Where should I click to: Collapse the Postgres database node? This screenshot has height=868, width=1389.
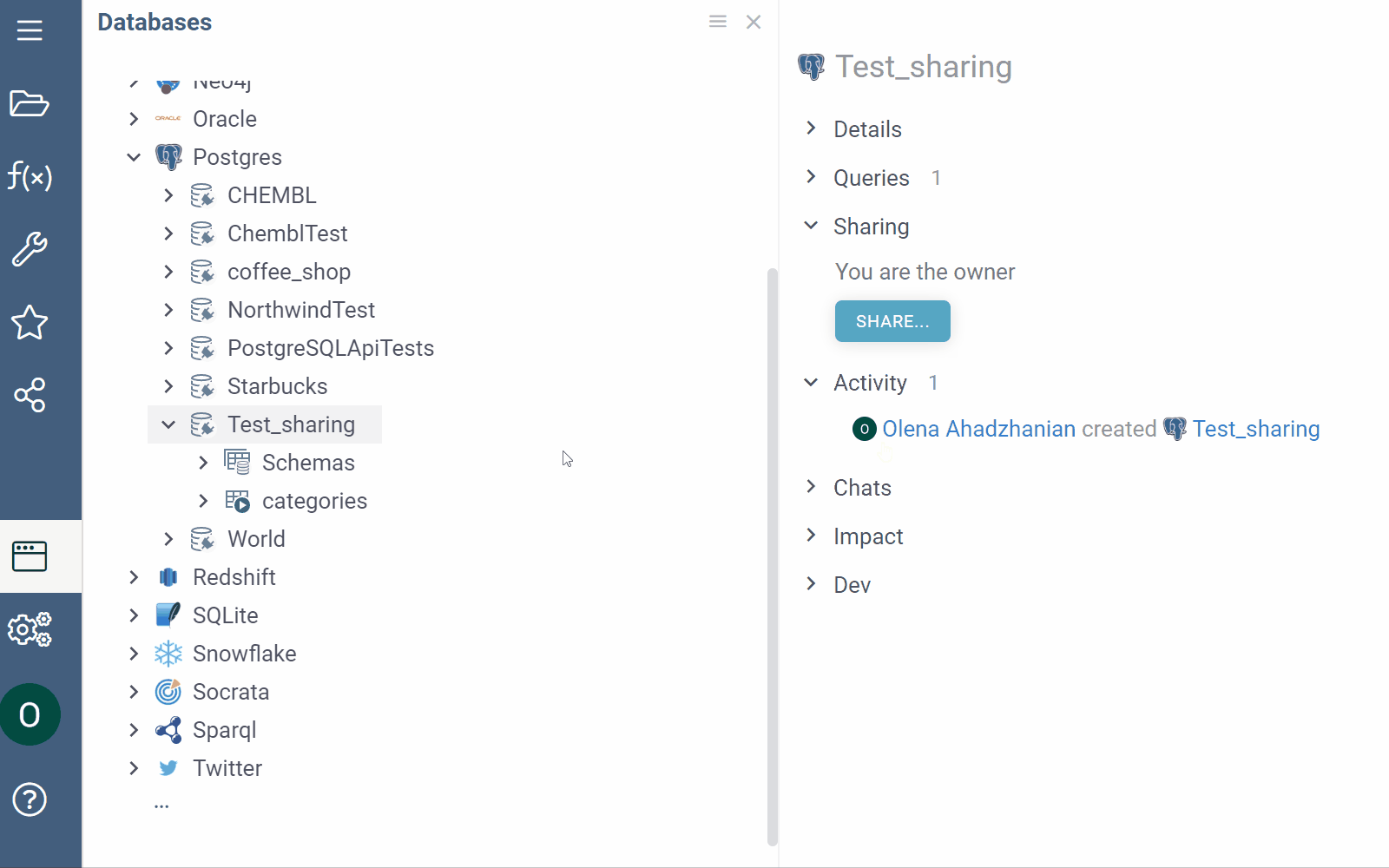point(134,157)
